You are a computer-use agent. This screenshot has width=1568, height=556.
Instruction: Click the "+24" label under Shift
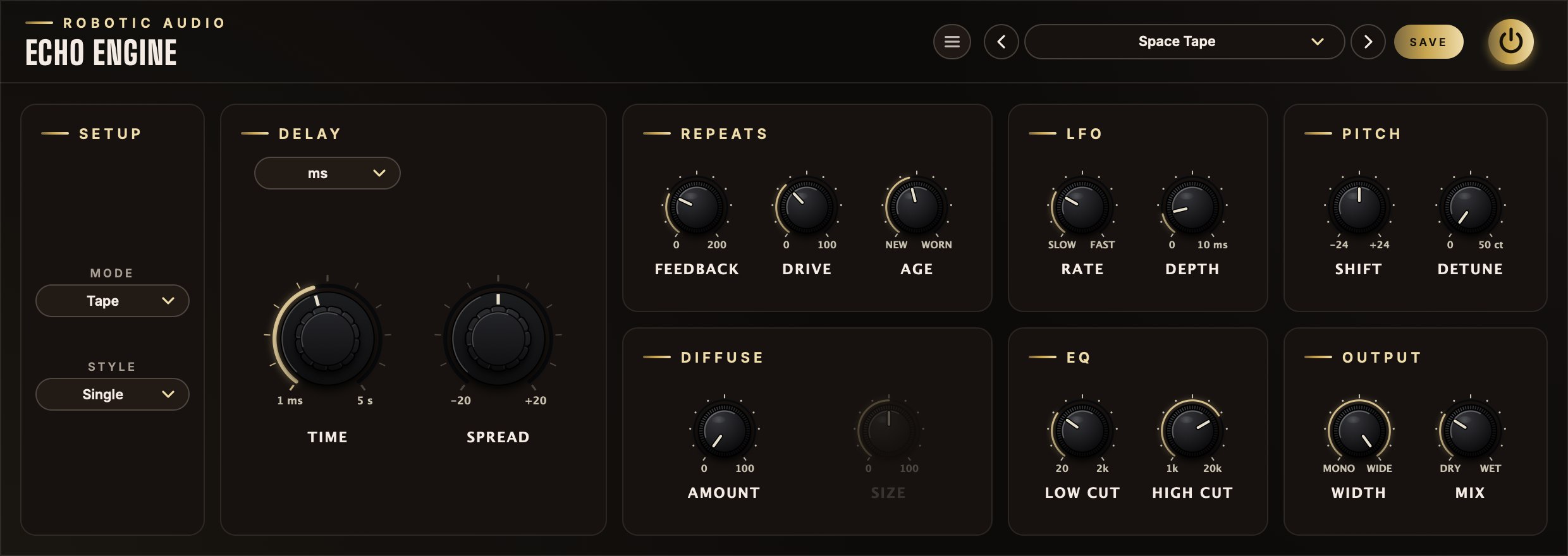tap(1380, 245)
